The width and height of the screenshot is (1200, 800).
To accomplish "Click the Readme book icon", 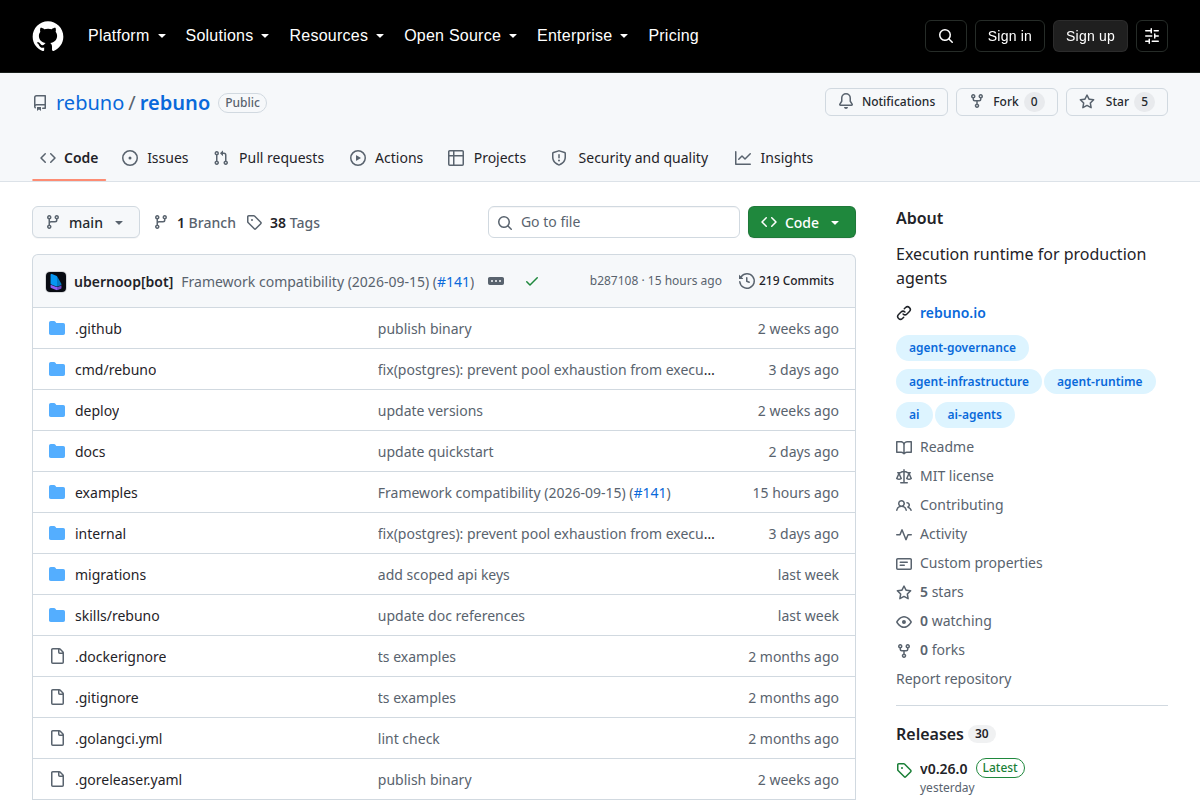I will coord(904,447).
